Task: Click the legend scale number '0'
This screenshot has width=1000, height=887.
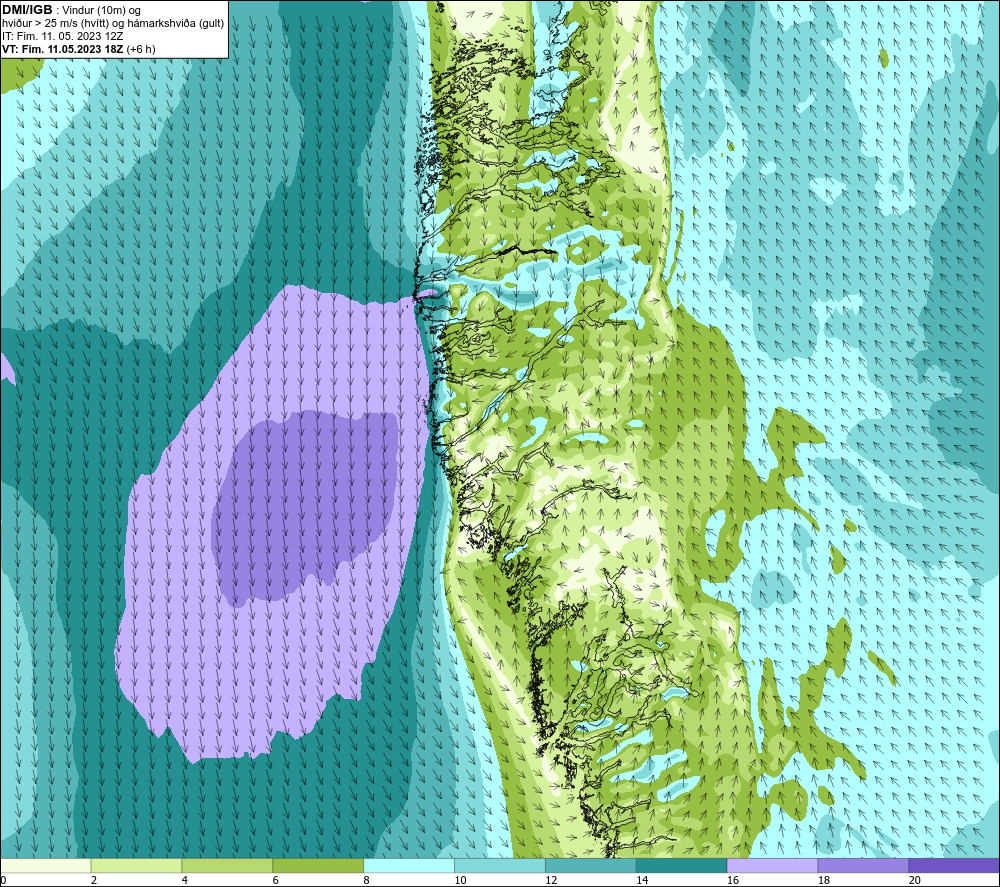Action: tap(3, 881)
